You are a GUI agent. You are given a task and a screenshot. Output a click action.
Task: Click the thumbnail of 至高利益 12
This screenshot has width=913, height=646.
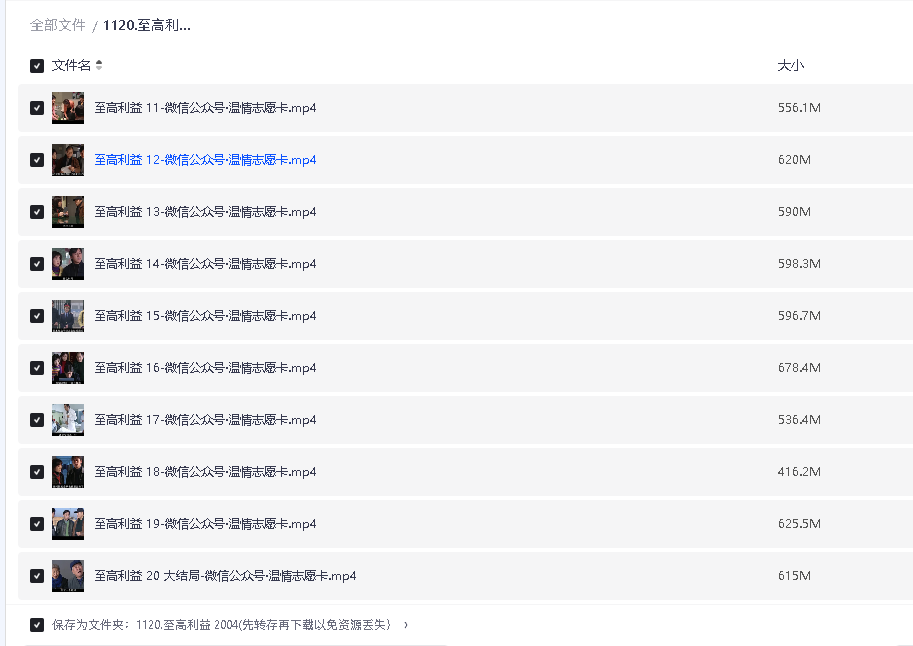point(67,159)
